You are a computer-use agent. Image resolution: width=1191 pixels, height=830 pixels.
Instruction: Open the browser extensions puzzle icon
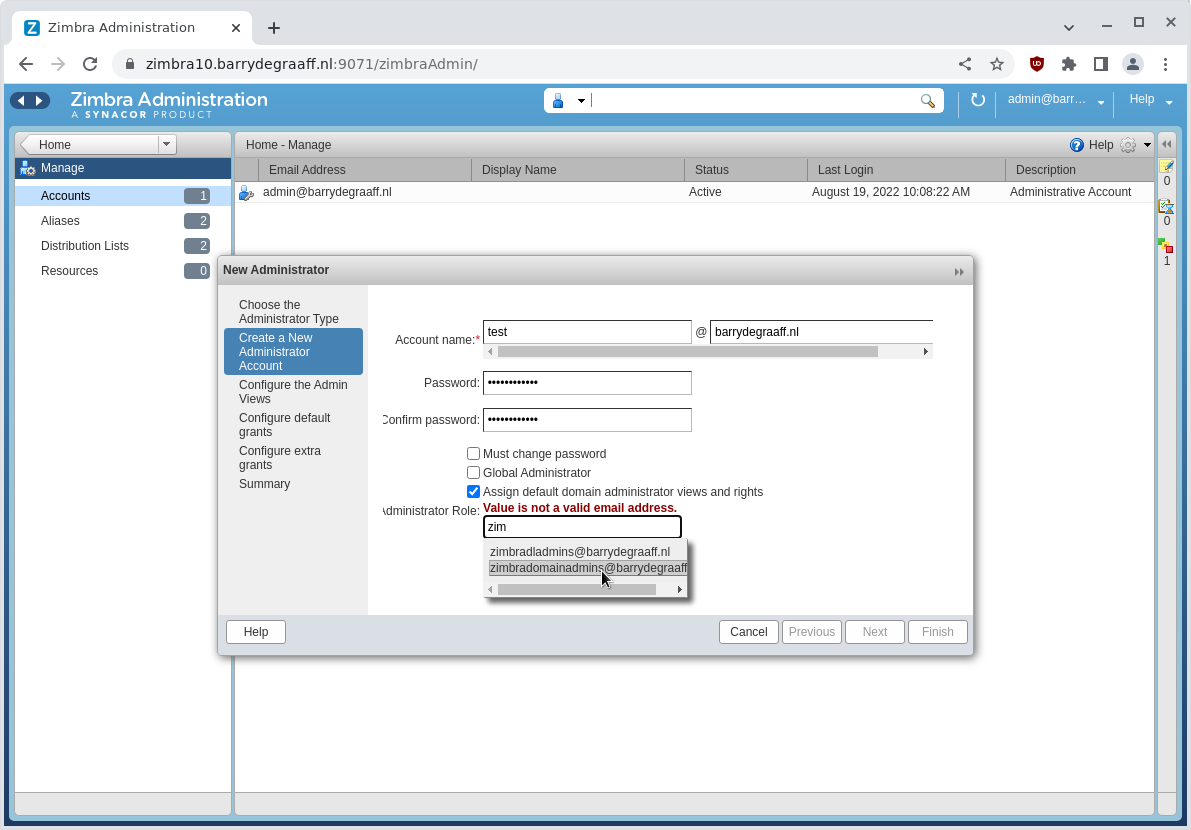pos(1069,64)
